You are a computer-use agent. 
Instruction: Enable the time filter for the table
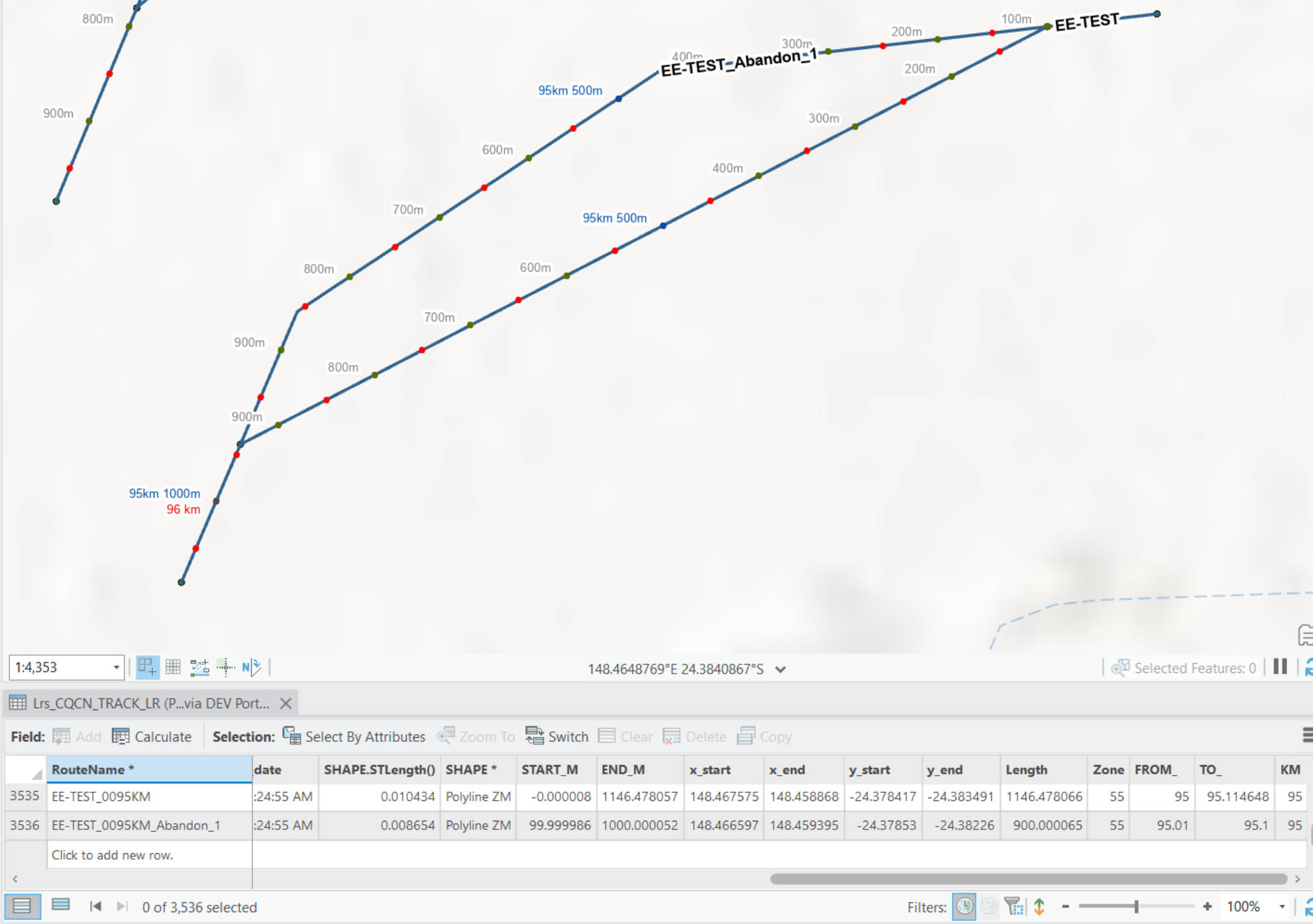point(965,907)
